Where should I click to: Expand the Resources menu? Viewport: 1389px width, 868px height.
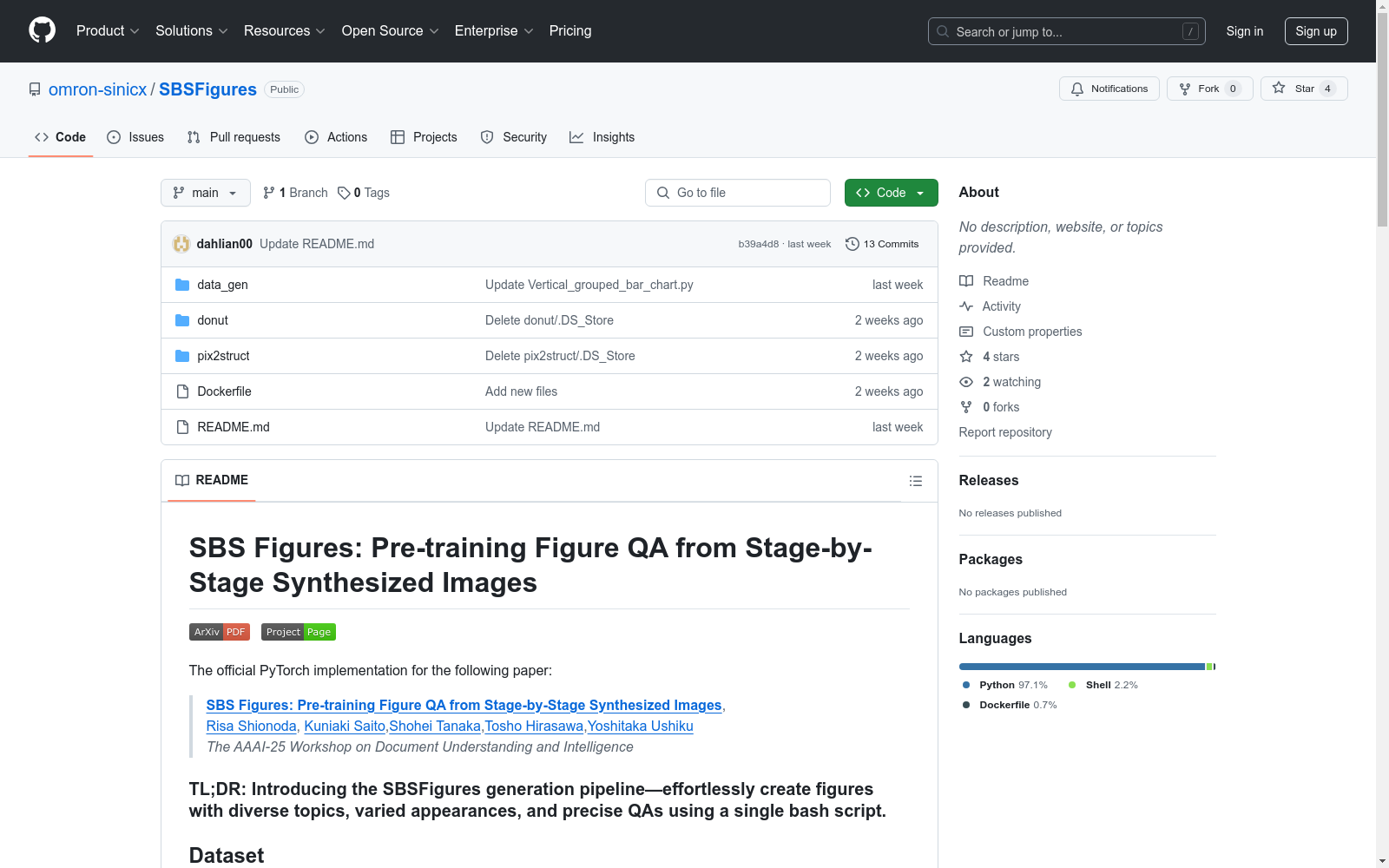pyautogui.click(x=285, y=31)
